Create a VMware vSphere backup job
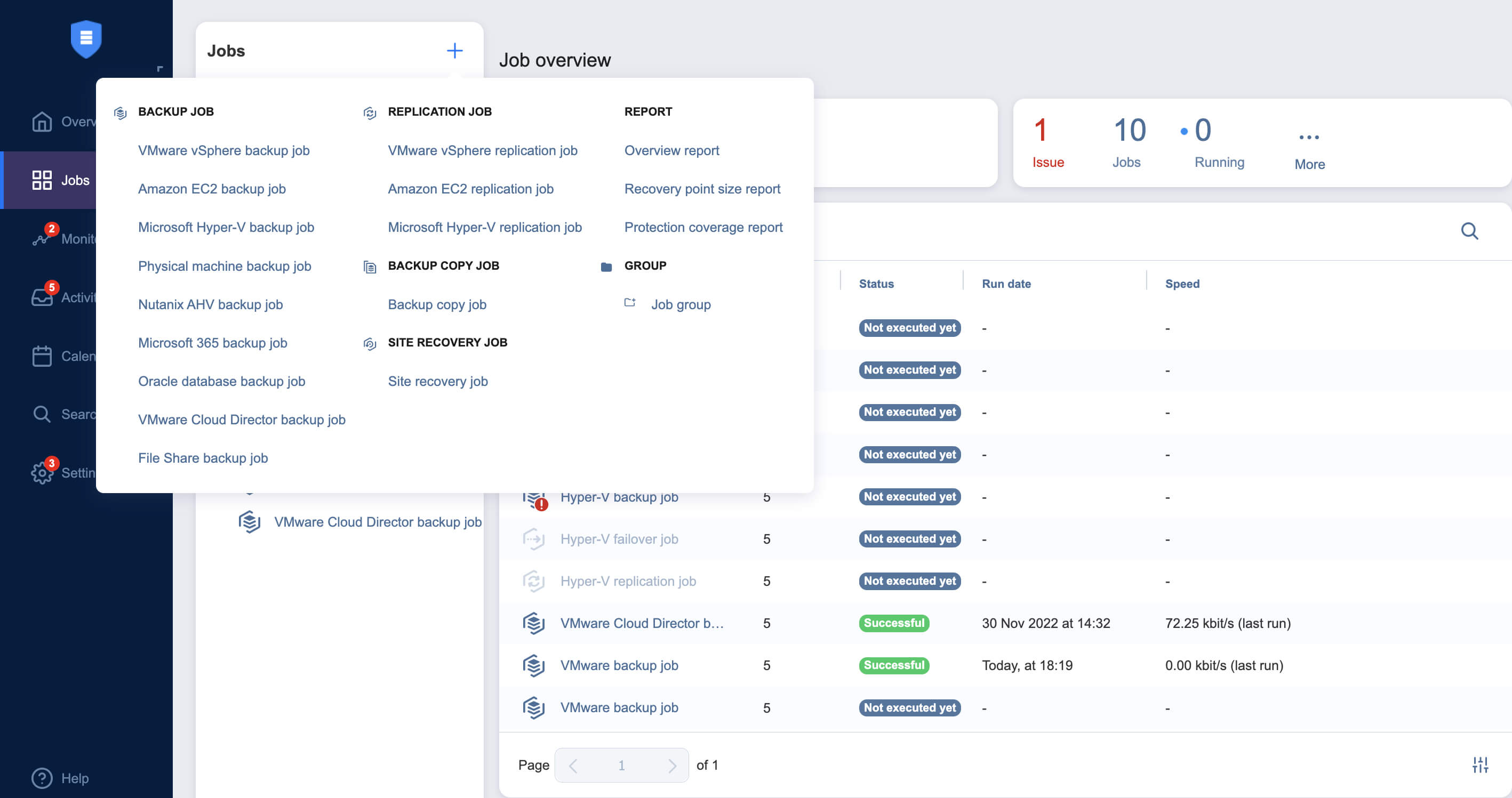 pos(223,150)
